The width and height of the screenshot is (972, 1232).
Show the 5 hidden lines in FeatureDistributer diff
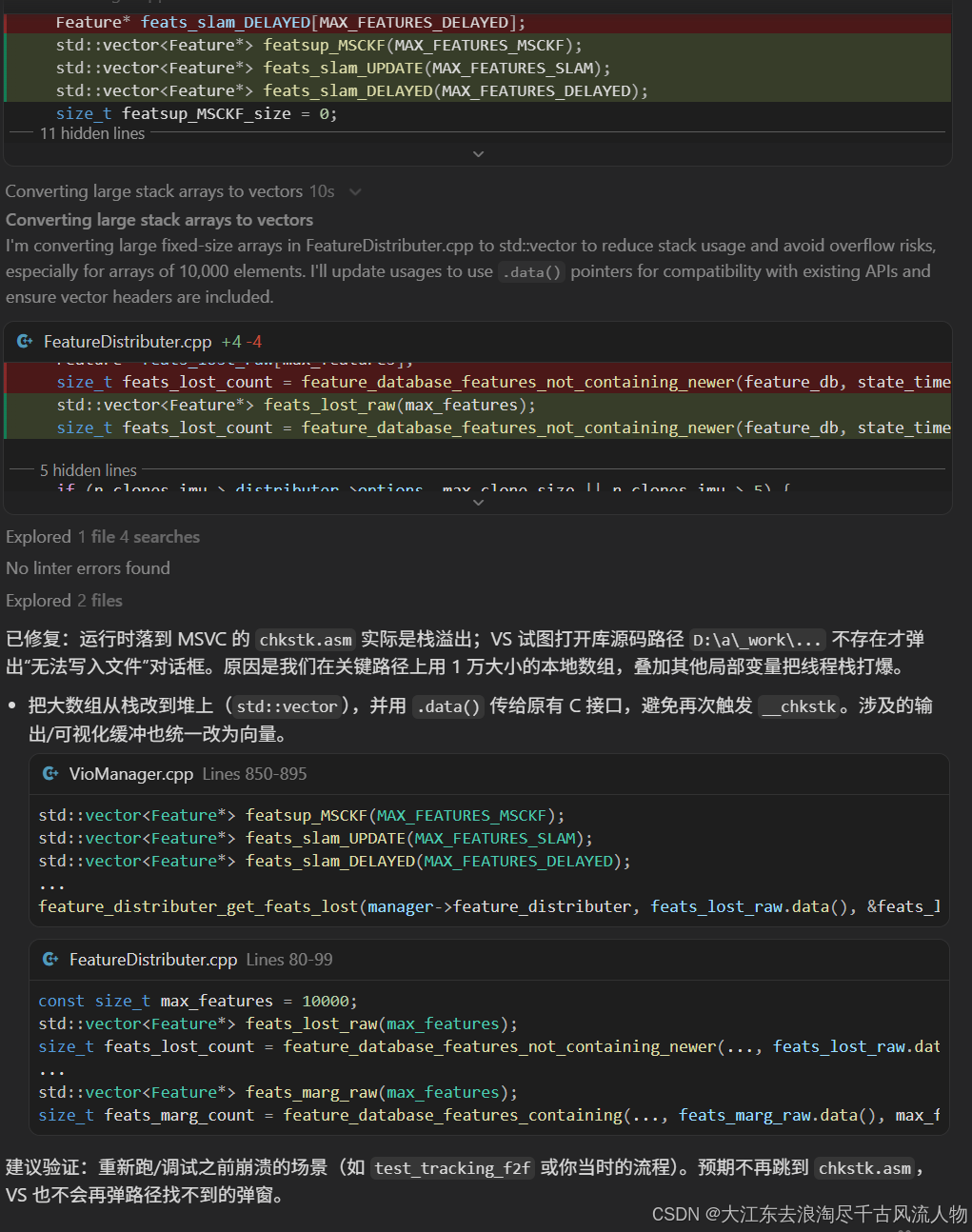[89, 470]
